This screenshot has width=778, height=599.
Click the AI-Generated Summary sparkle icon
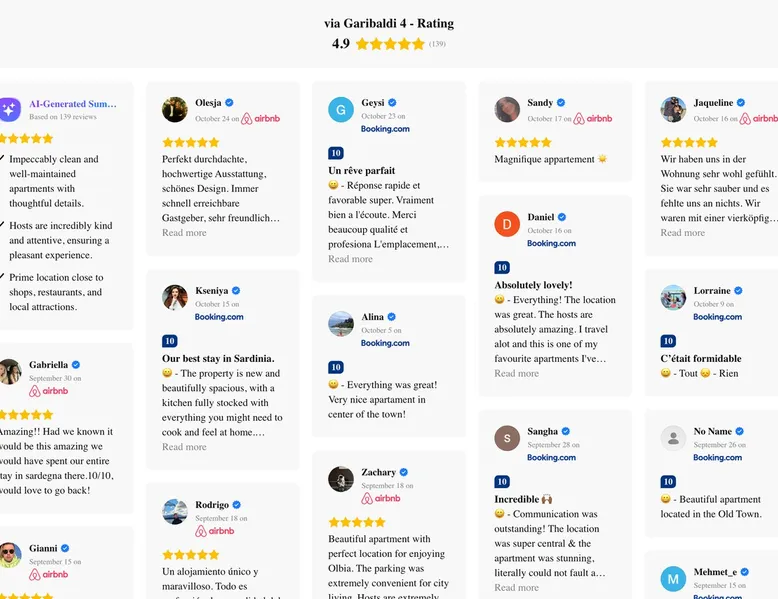tap(9, 109)
